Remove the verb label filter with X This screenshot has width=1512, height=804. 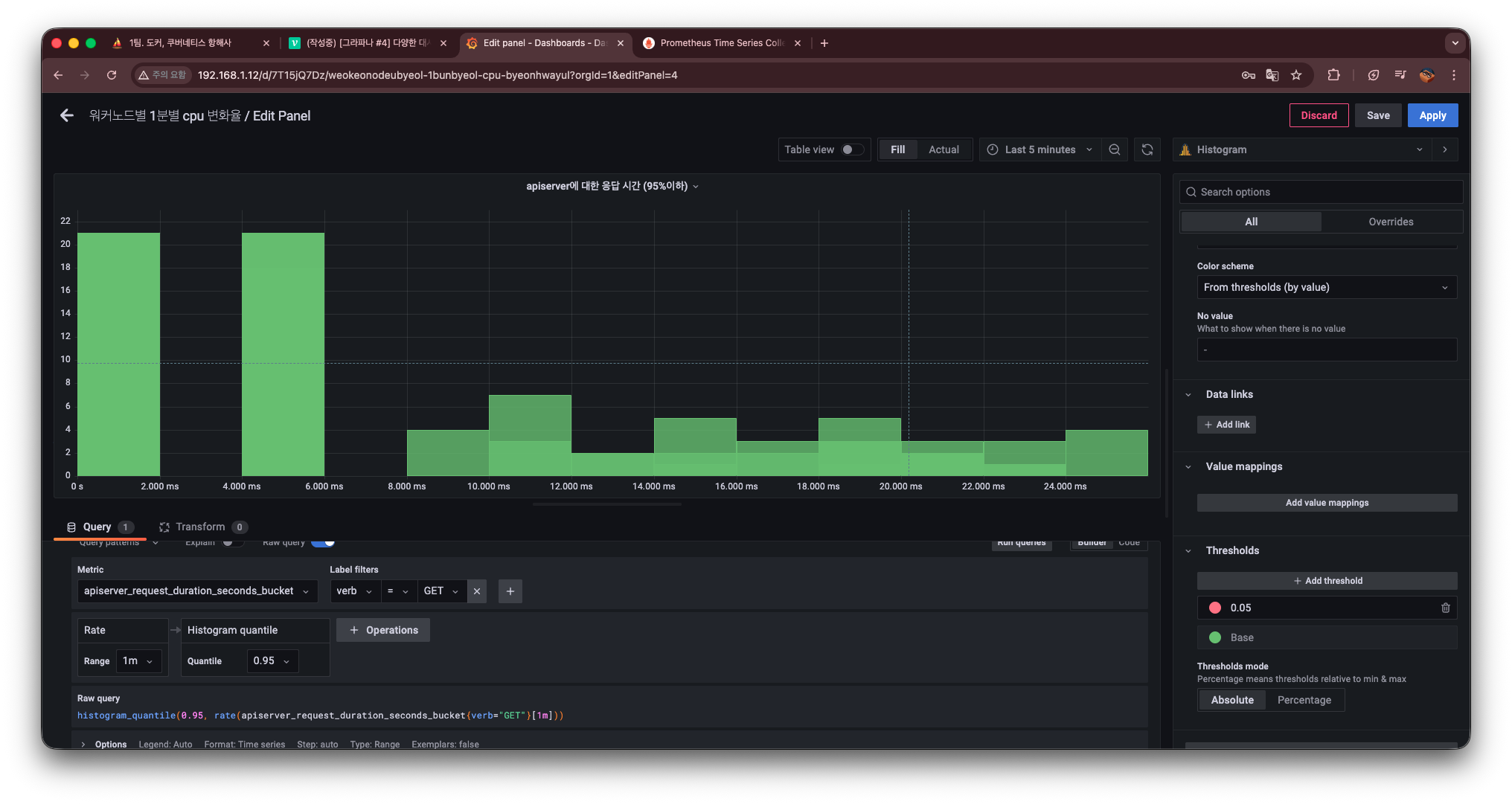coord(477,591)
